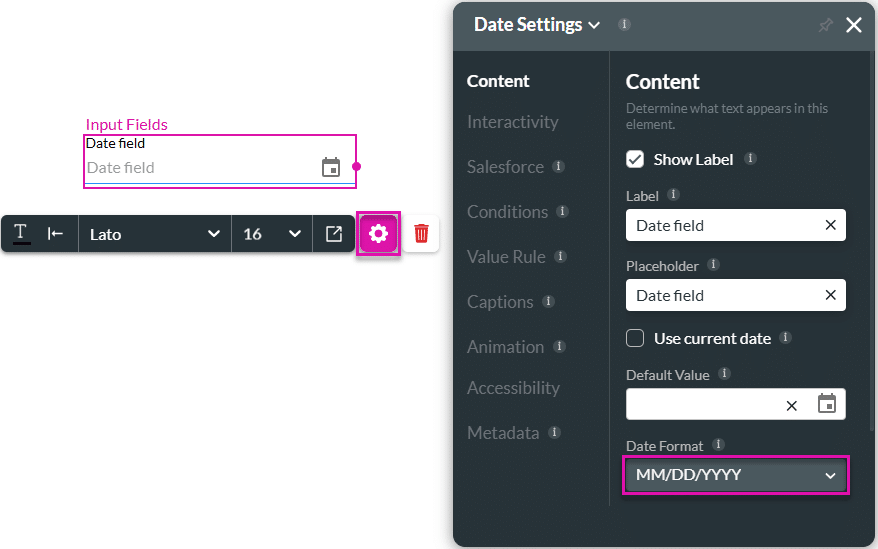Close the Date Settings panel
878x549 pixels.
click(854, 25)
